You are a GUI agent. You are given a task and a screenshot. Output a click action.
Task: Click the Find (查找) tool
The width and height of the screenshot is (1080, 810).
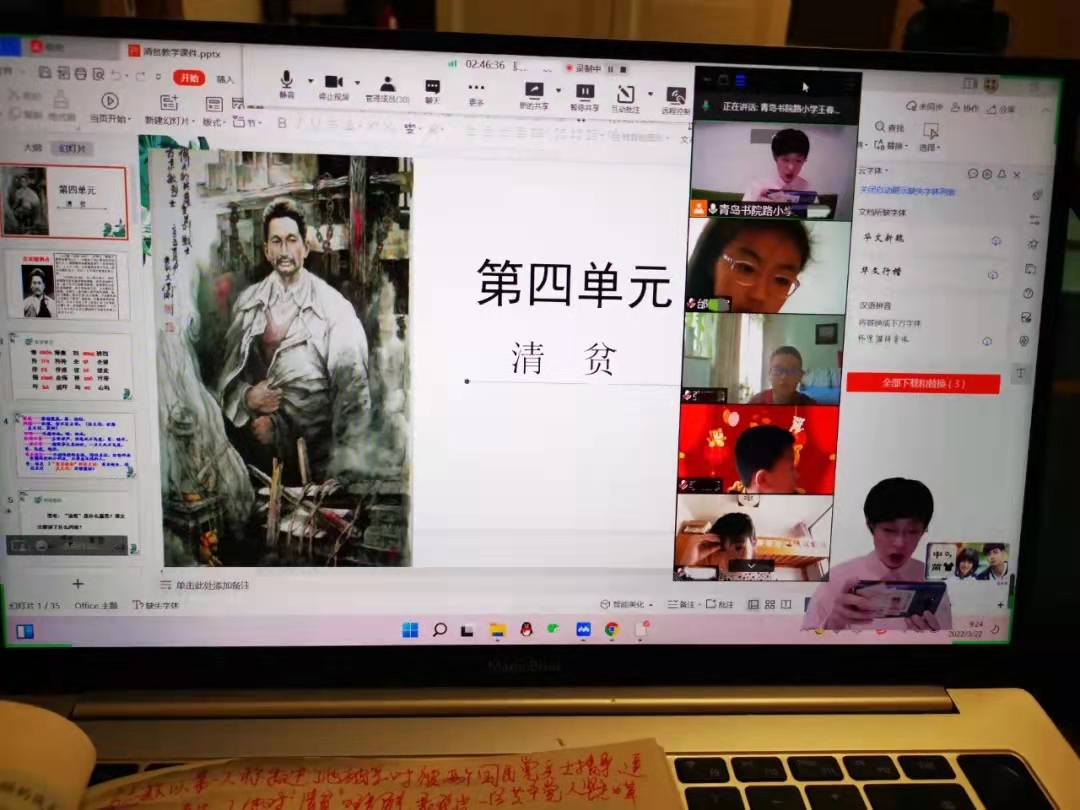coord(889,127)
